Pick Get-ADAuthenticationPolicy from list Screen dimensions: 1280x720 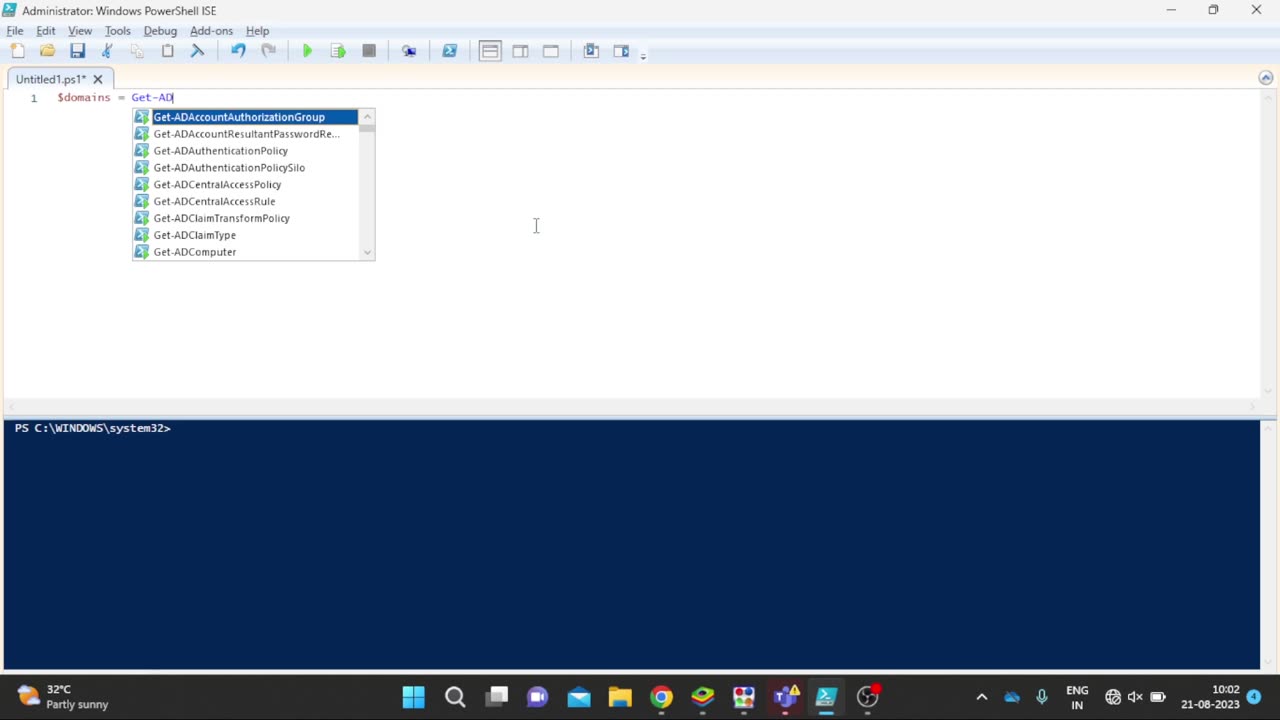pyautogui.click(x=246, y=151)
